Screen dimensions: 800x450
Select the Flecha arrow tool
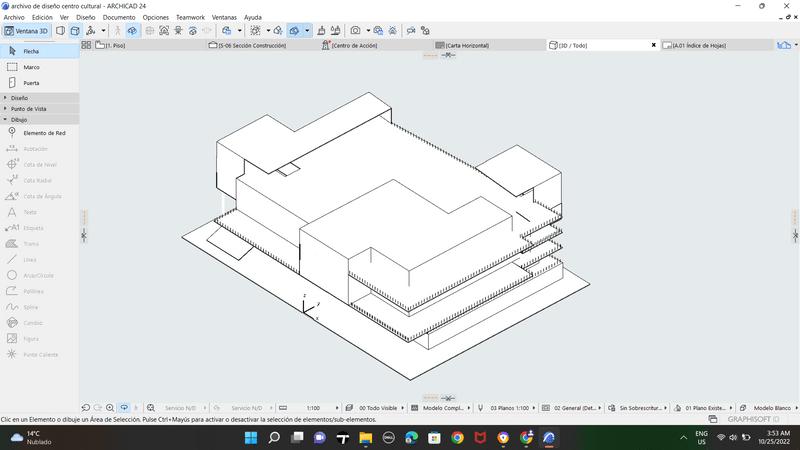pyautogui.click(x=30, y=51)
